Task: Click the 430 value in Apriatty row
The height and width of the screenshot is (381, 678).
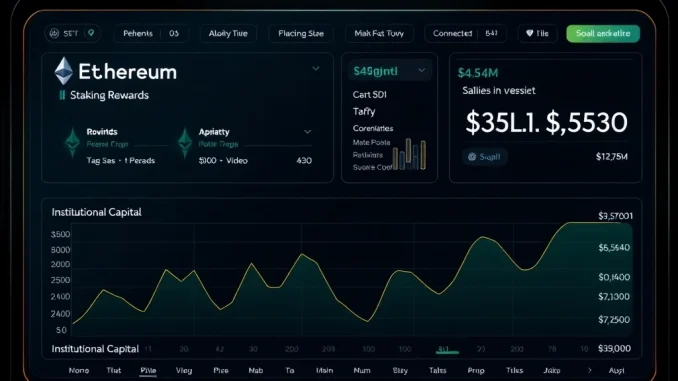Action: click(x=304, y=160)
